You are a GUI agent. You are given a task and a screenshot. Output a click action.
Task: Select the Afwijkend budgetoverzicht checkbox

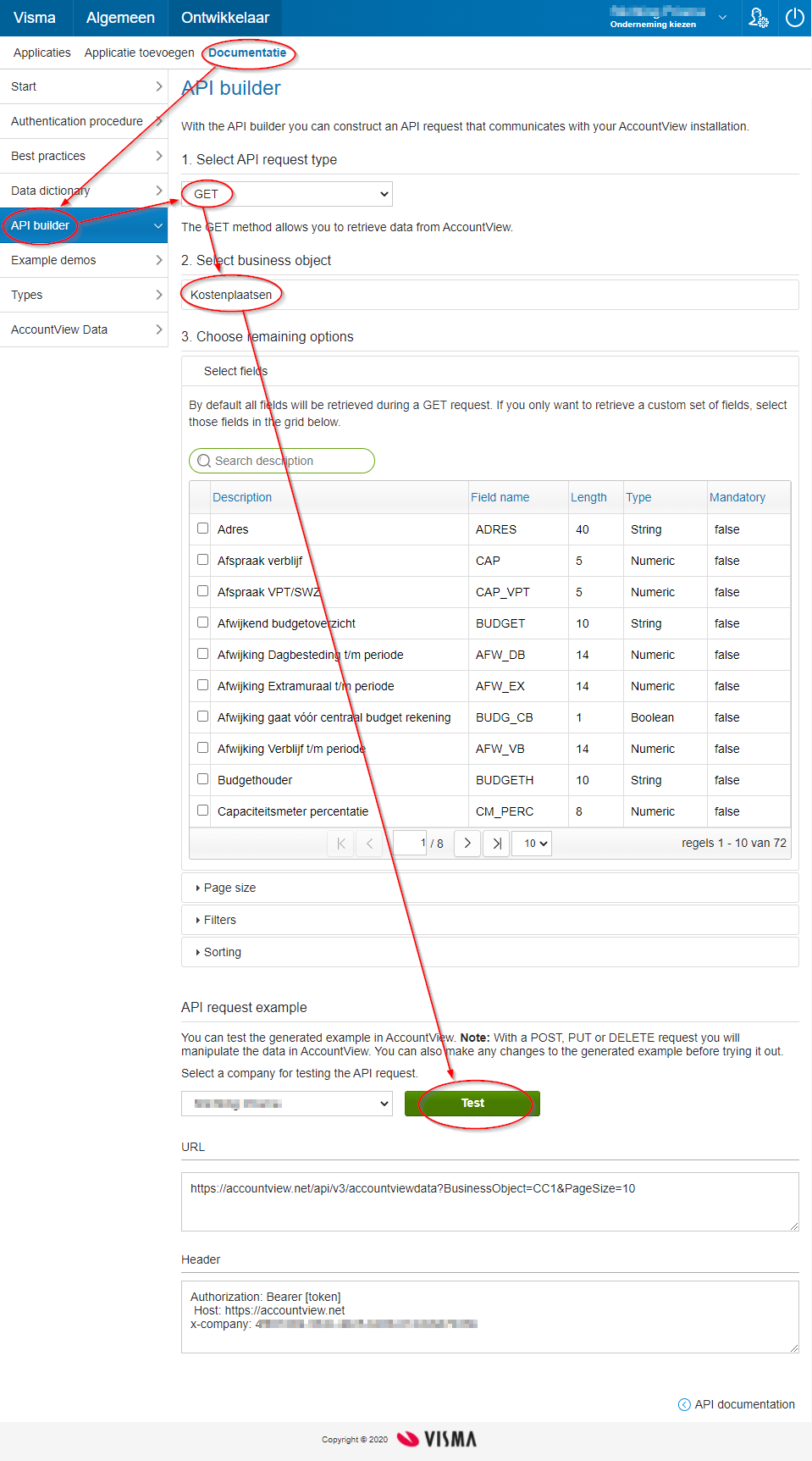(203, 623)
